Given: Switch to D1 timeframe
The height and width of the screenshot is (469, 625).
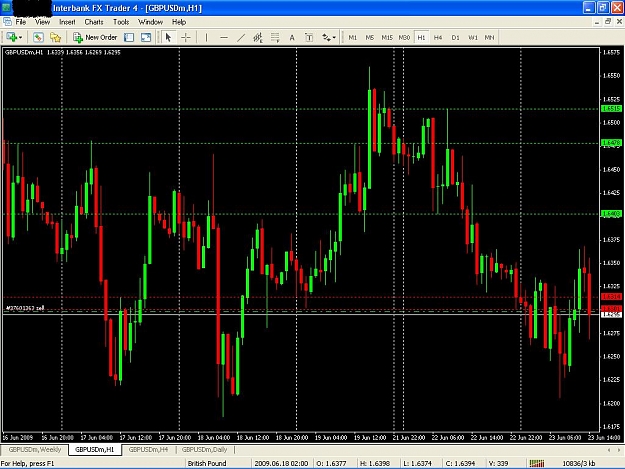Looking at the screenshot, I should (456, 37).
